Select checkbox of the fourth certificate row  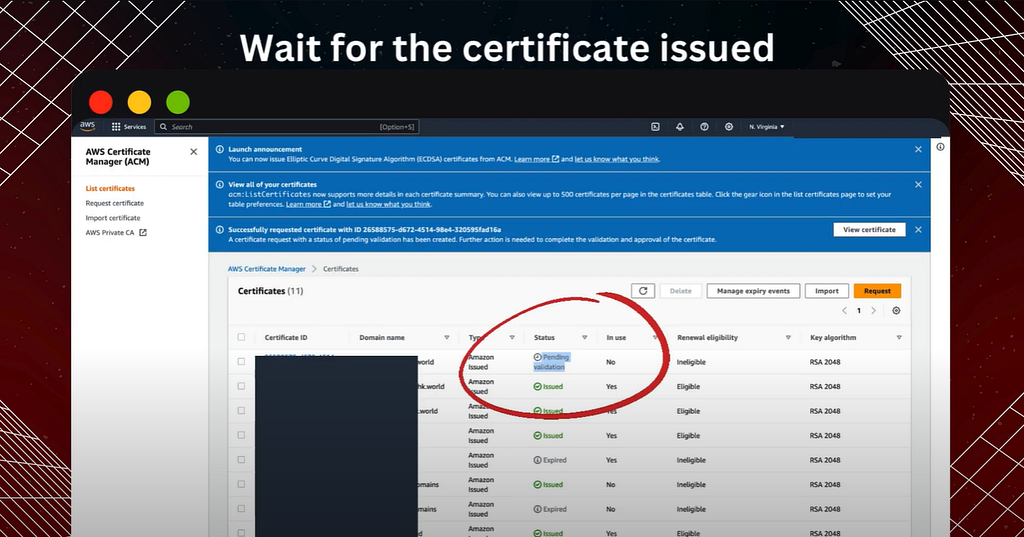coord(241,435)
